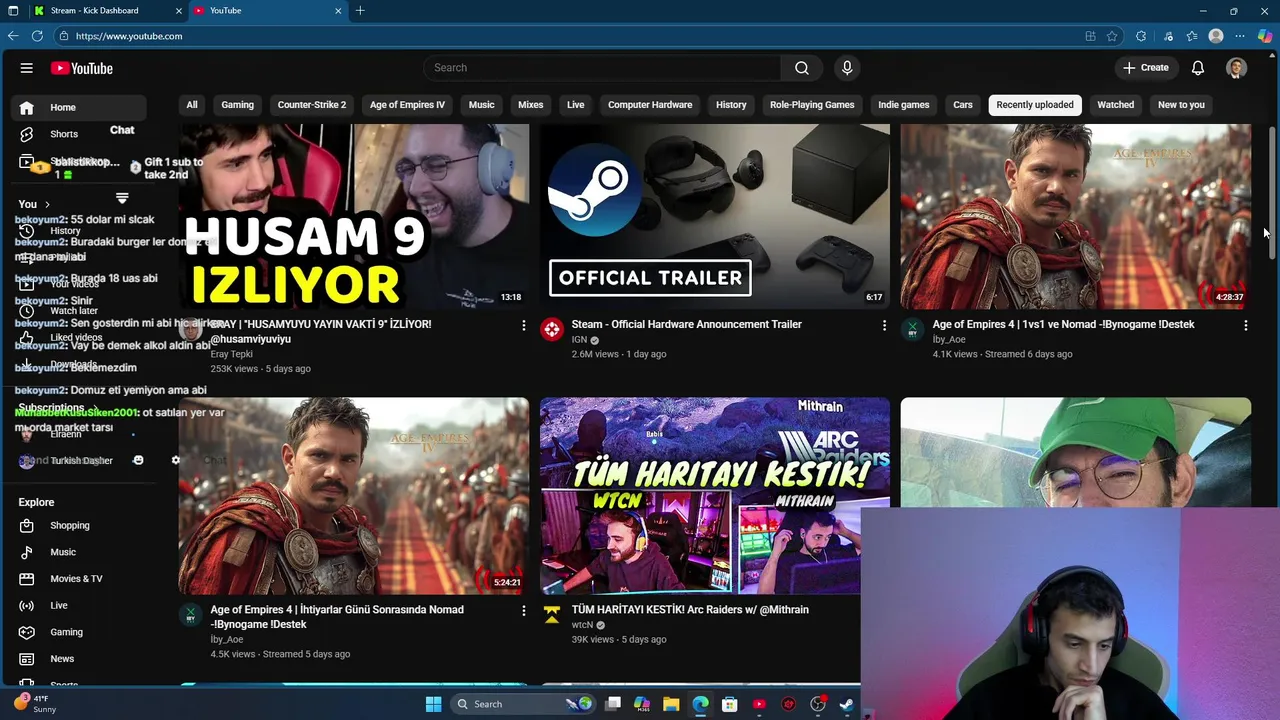1280x720 pixels.
Task: Click the search magnifier button
Action: [802, 68]
